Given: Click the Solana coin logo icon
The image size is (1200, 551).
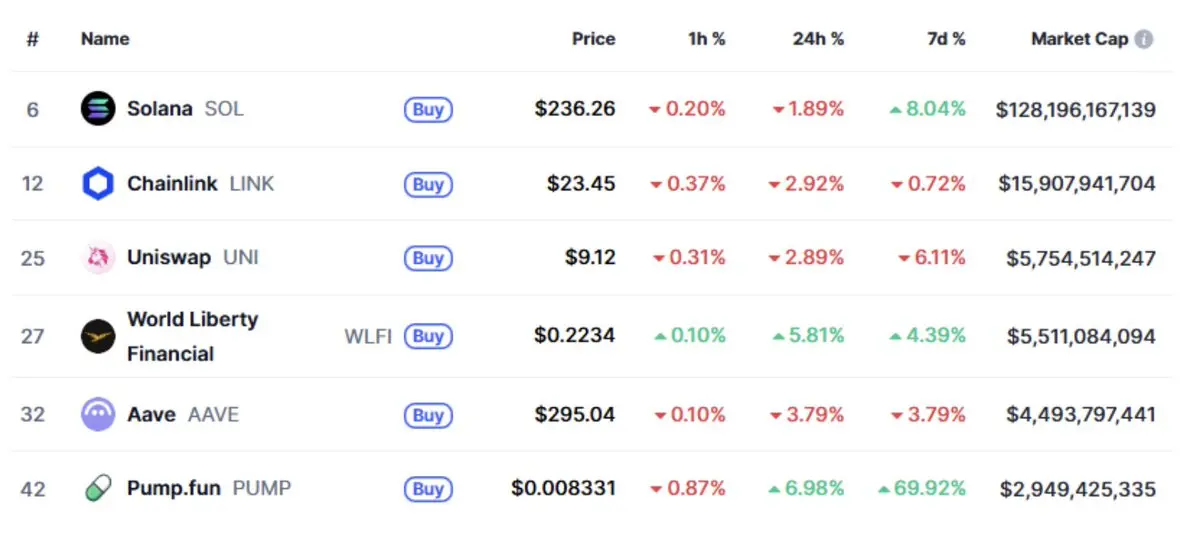Looking at the screenshot, I should click(98, 108).
